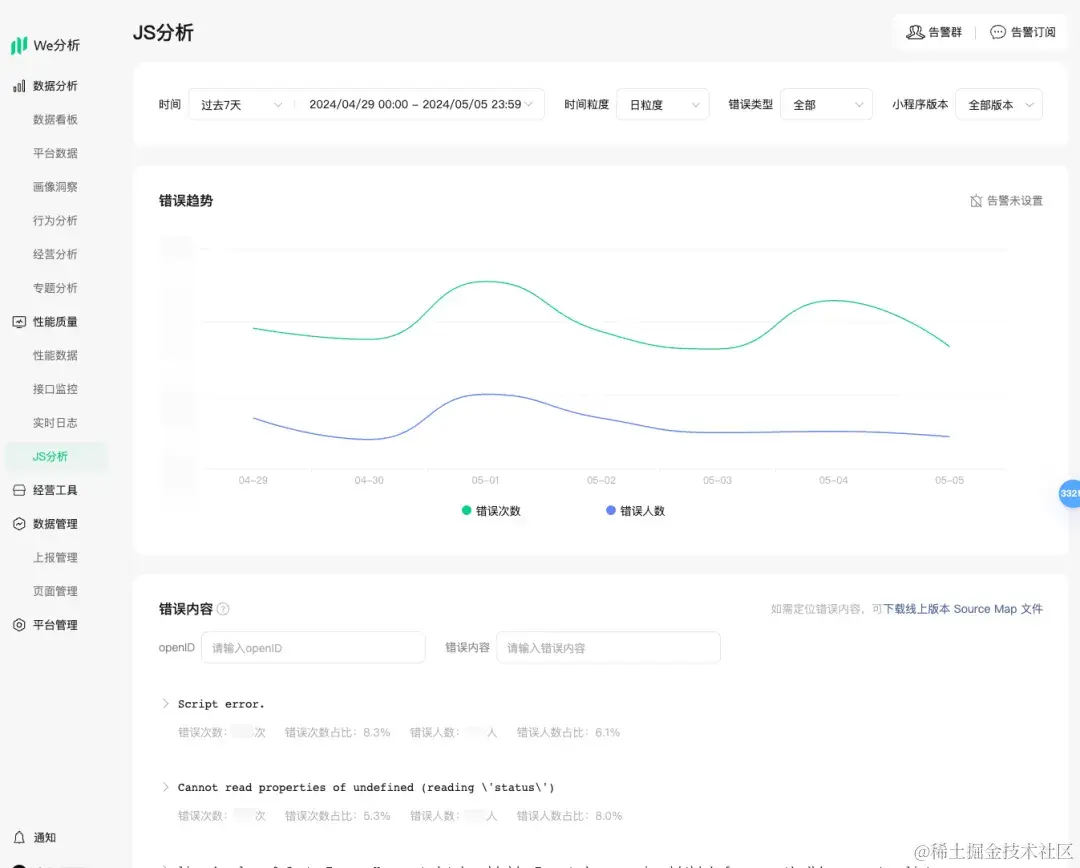Click the 平台管理 gear icon
This screenshot has height=868, width=1080.
pyautogui.click(x=19, y=625)
